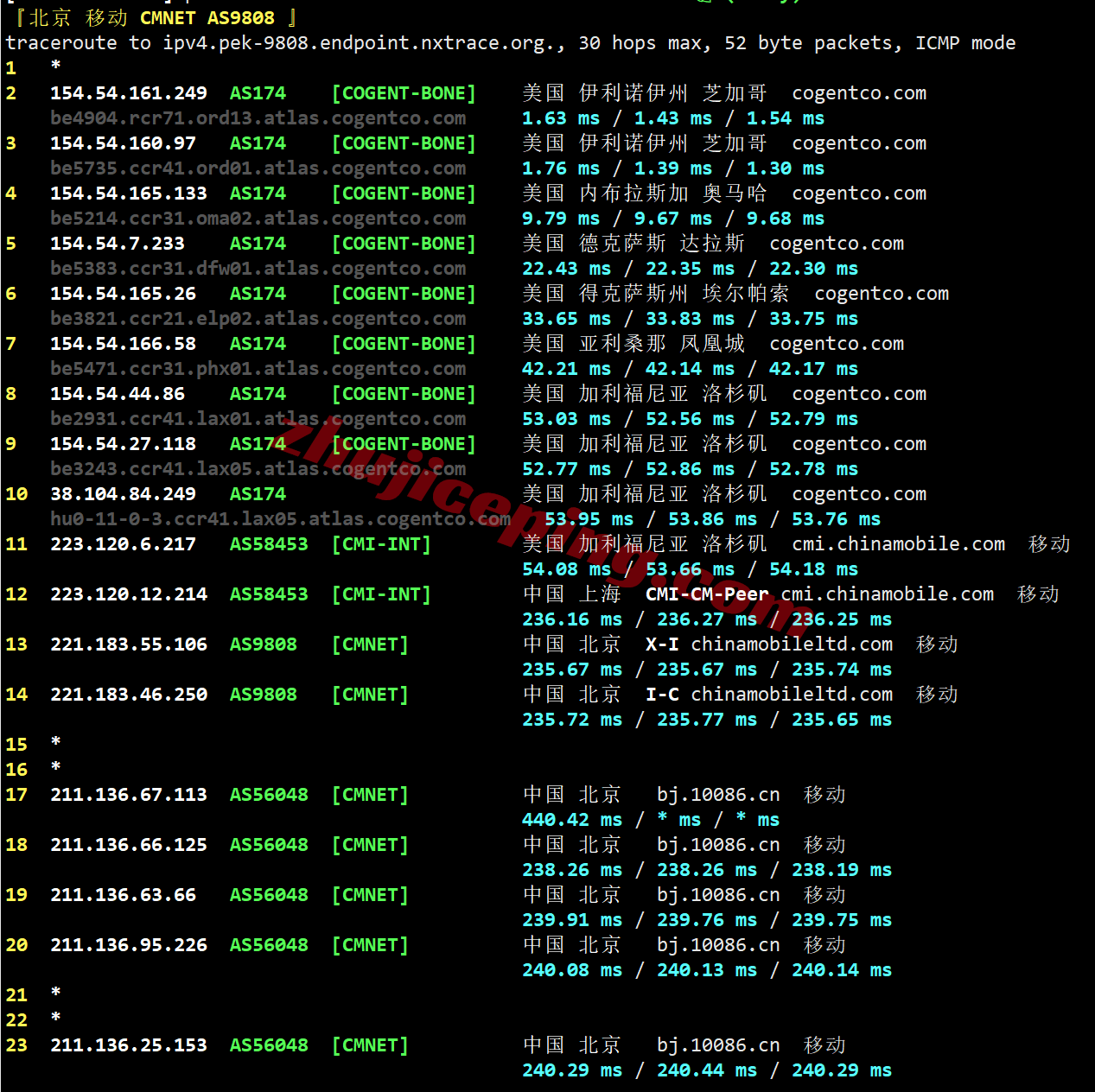This screenshot has height=1092, width=1095.
Task: Click the latency value '1.63 ms'
Action: (x=561, y=118)
